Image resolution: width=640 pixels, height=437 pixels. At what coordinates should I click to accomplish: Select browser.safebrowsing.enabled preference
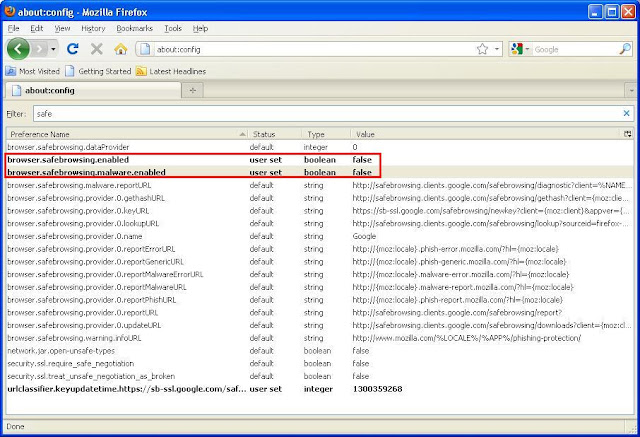pyautogui.click(x=320, y=160)
